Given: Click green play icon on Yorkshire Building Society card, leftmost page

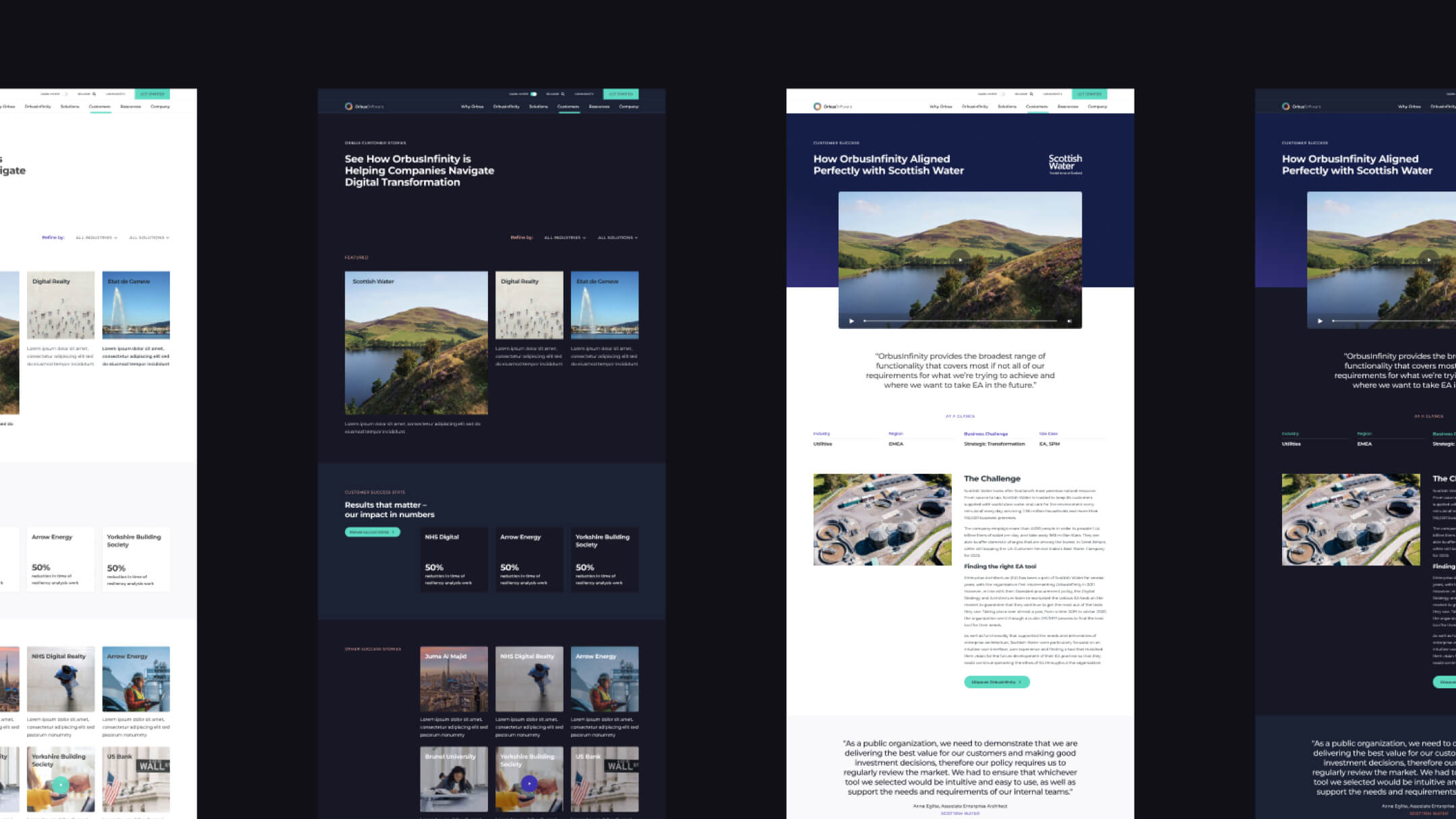Looking at the screenshot, I should pyautogui.click(x=61, y=785).
